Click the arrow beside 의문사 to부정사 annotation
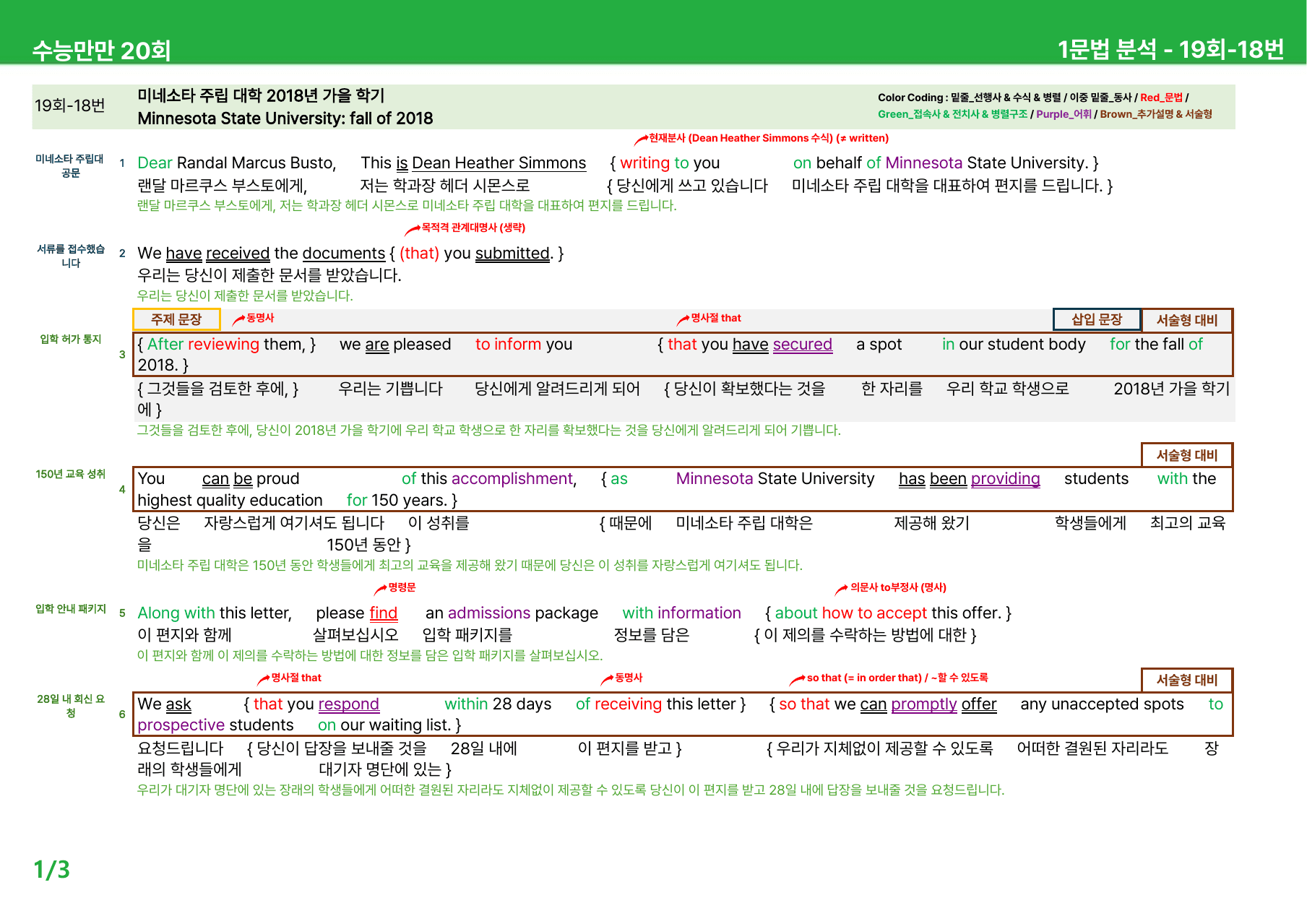 842,590
